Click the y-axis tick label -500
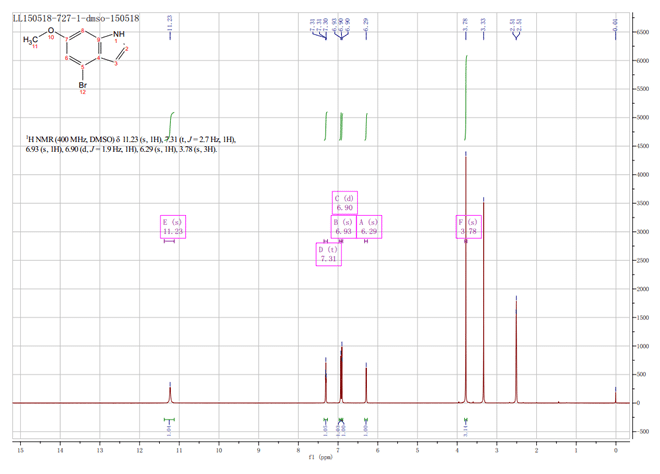Image resolution: width=660 pixels, height=474 pixels. coord(642,431)
